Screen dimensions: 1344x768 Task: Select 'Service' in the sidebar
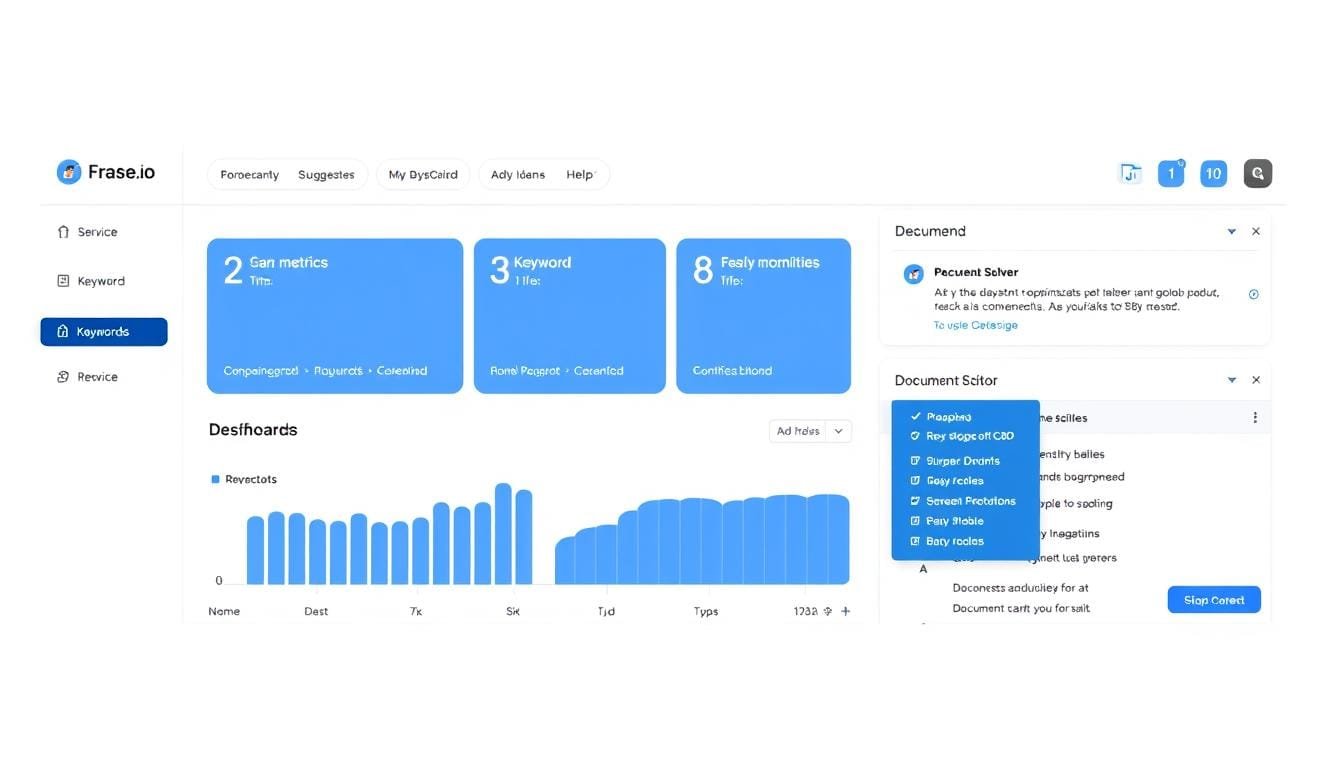coord(97,232)
